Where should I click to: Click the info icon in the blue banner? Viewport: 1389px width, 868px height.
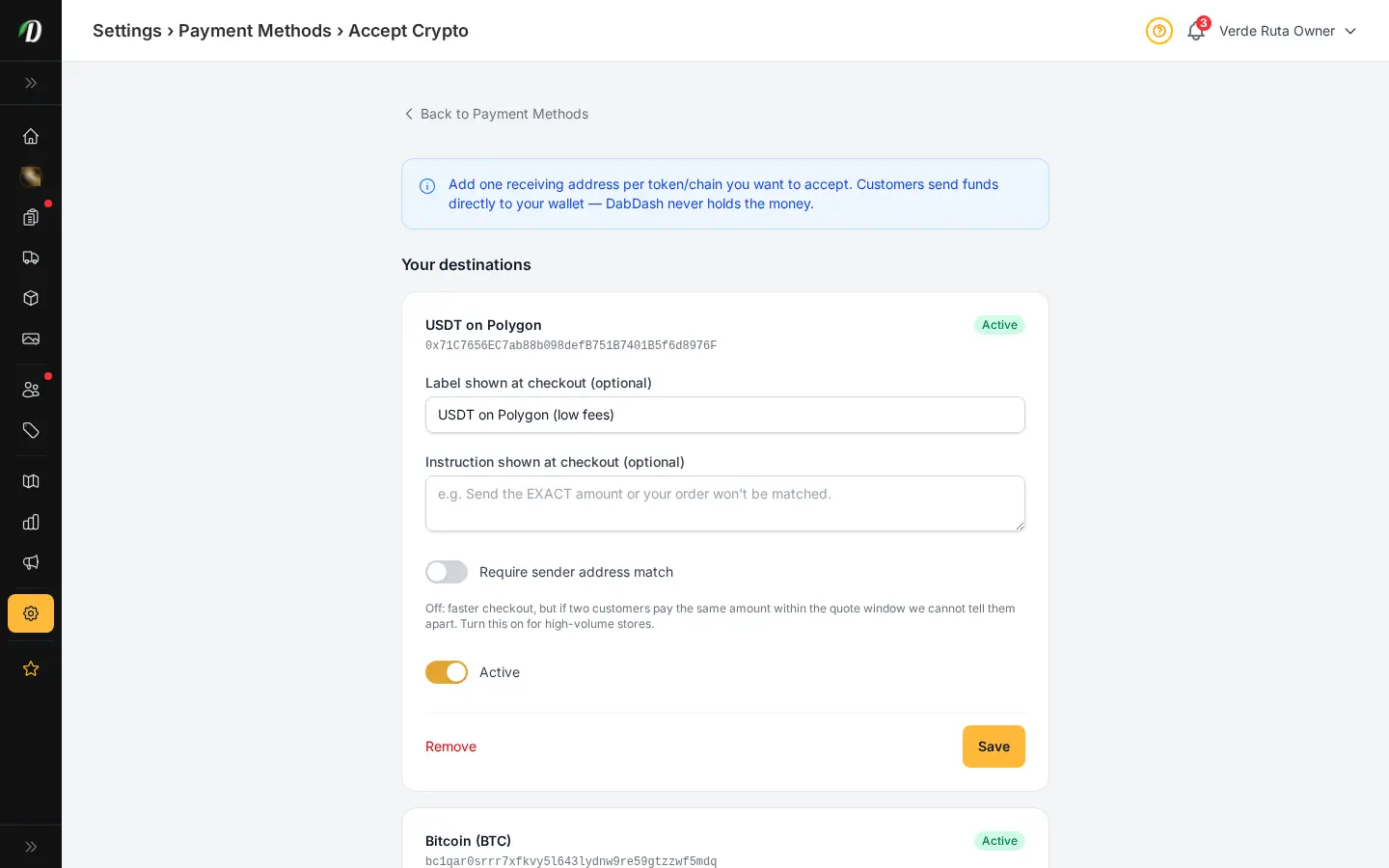tap(427, 186)
